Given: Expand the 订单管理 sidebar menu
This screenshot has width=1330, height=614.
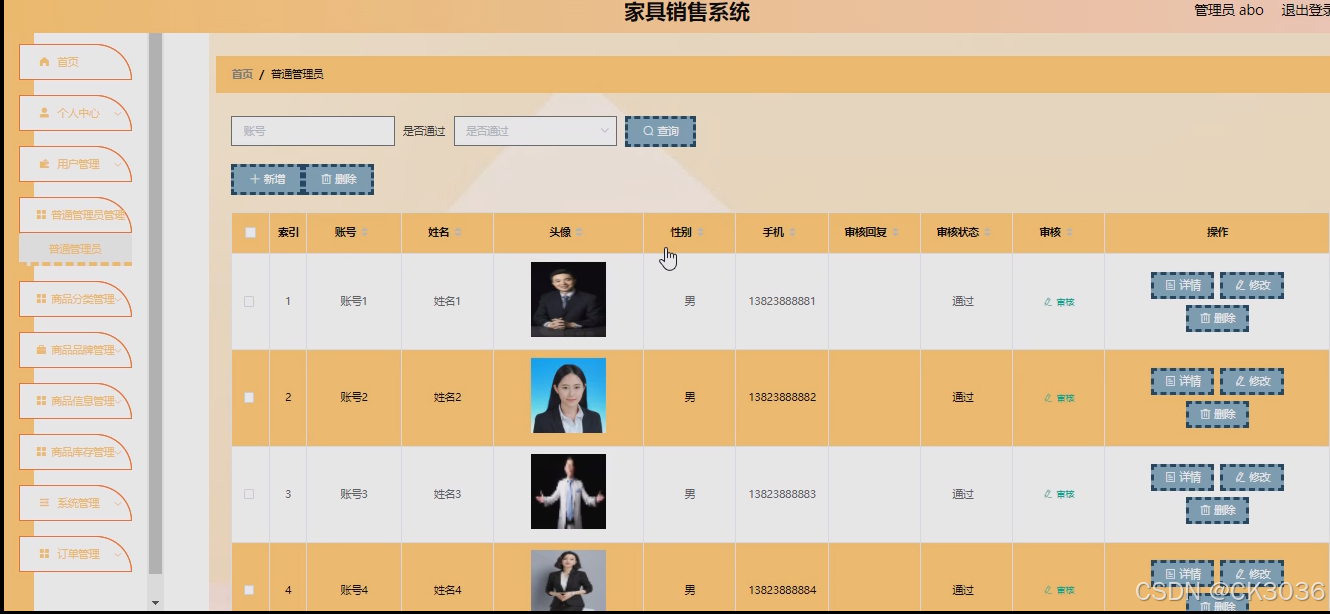Looking at the screenshot, I should 75,554.
